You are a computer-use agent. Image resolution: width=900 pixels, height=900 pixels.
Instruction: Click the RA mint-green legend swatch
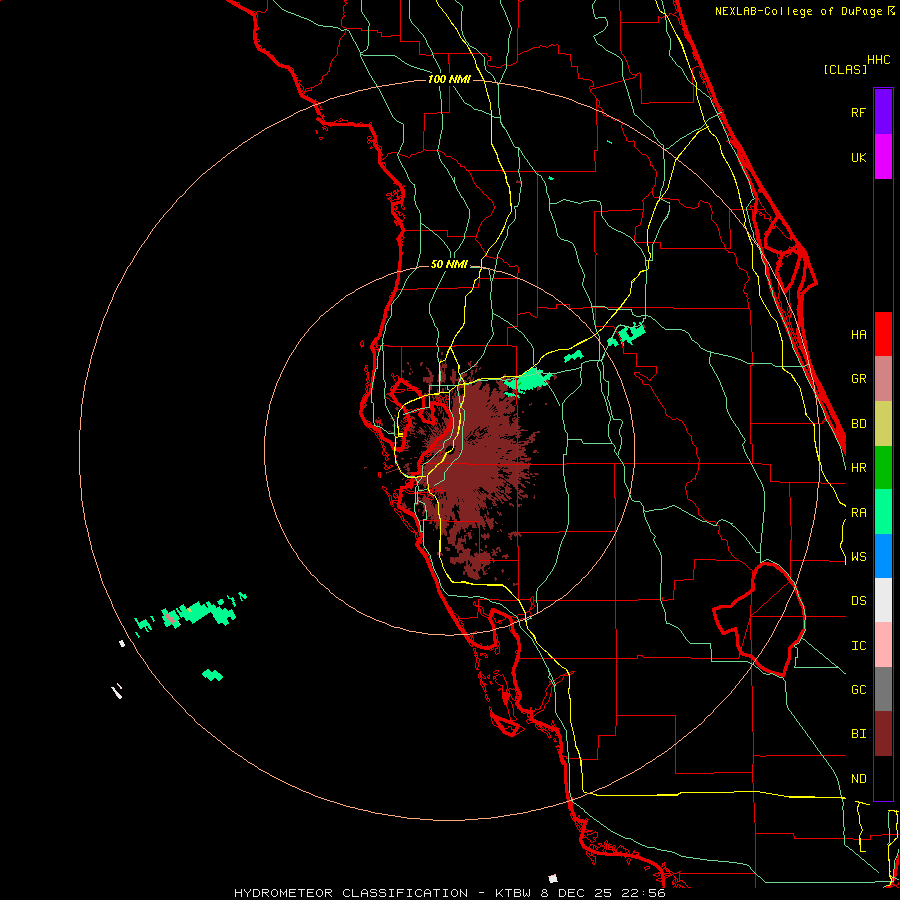[x=883, y=512]
